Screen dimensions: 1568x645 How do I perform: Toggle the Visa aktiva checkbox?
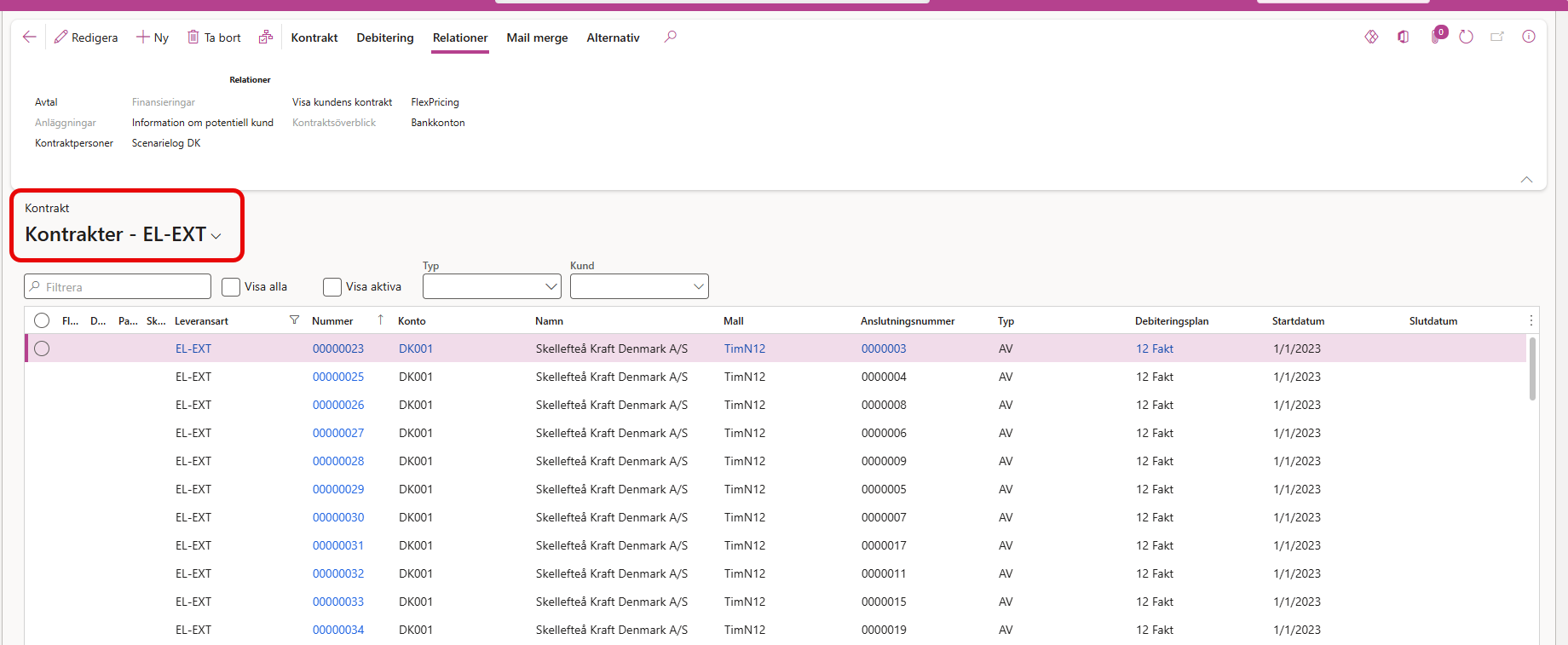332,287
